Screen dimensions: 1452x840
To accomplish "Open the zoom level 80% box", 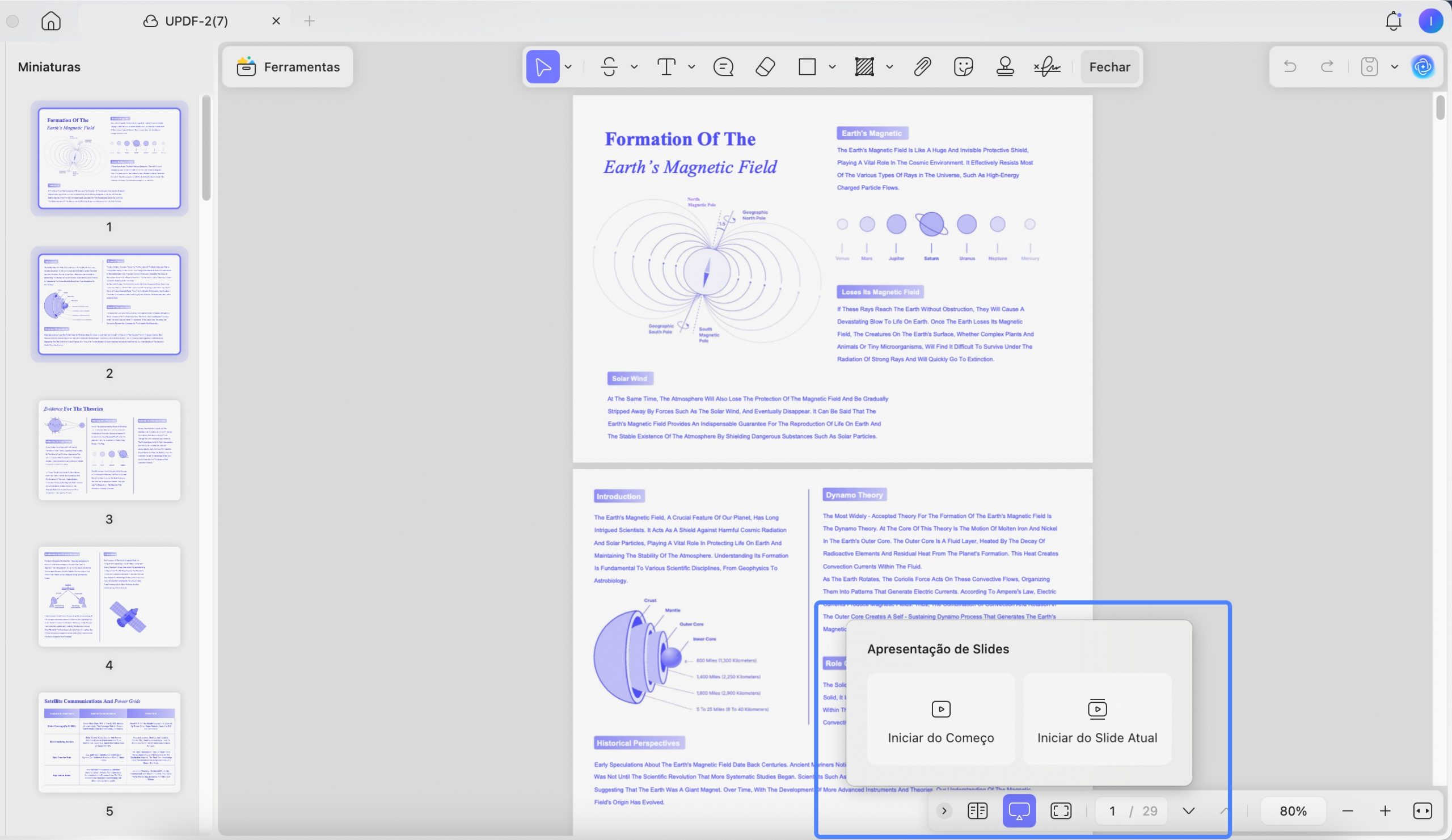I will pos(1293,811).
